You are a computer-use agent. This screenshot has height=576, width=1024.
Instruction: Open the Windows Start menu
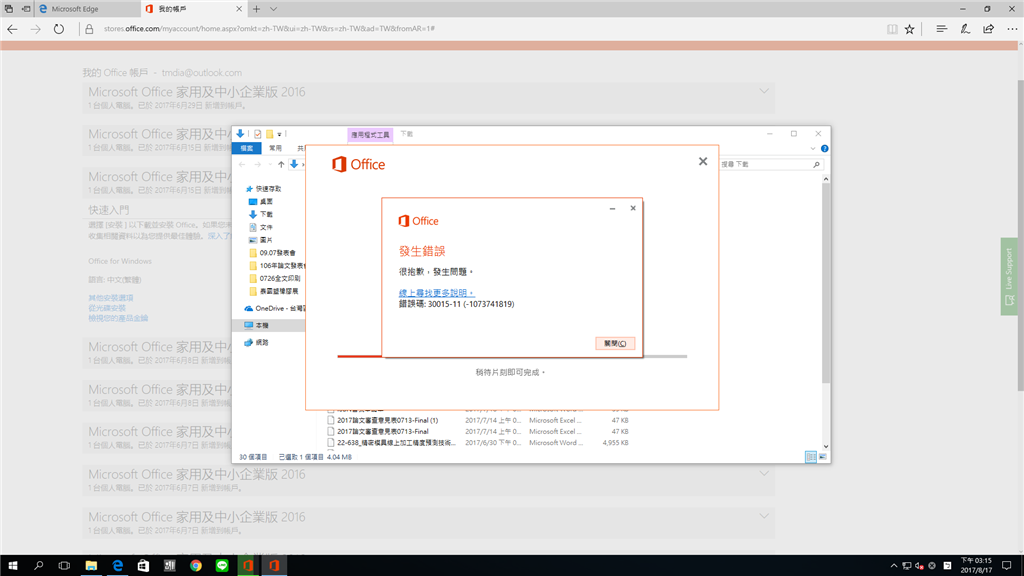(x=12, y=566)
